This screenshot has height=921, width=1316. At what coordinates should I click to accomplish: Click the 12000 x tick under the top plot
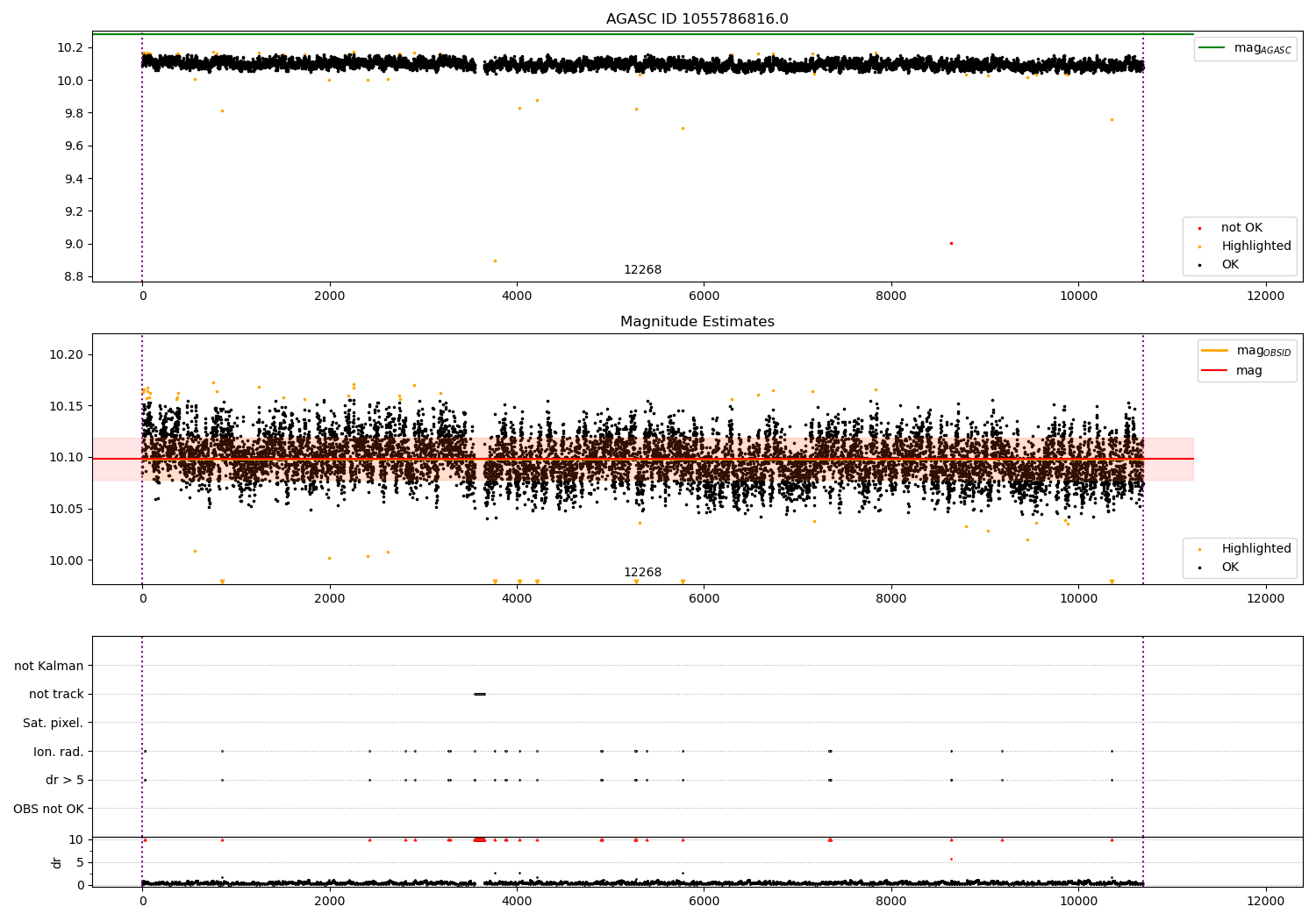pos(1266,296)
